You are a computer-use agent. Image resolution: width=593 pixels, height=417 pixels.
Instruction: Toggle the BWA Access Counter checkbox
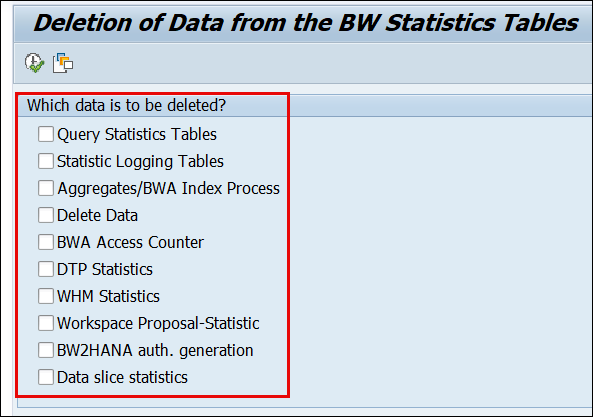coord(46,242)
